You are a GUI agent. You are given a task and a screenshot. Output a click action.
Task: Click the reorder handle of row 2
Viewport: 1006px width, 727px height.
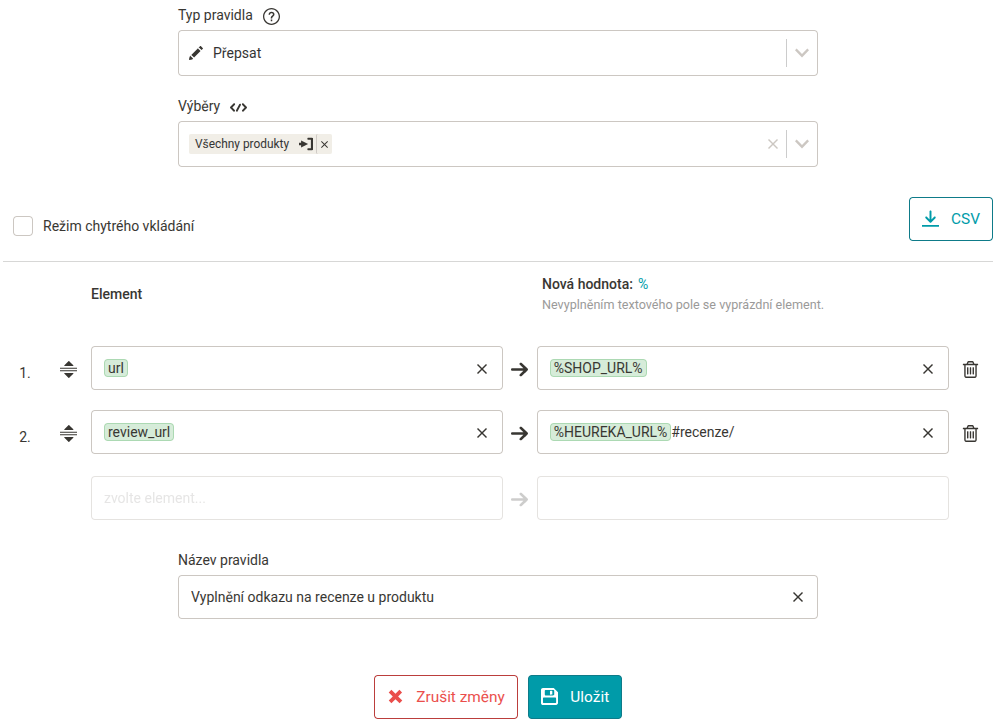pos(69,433)
